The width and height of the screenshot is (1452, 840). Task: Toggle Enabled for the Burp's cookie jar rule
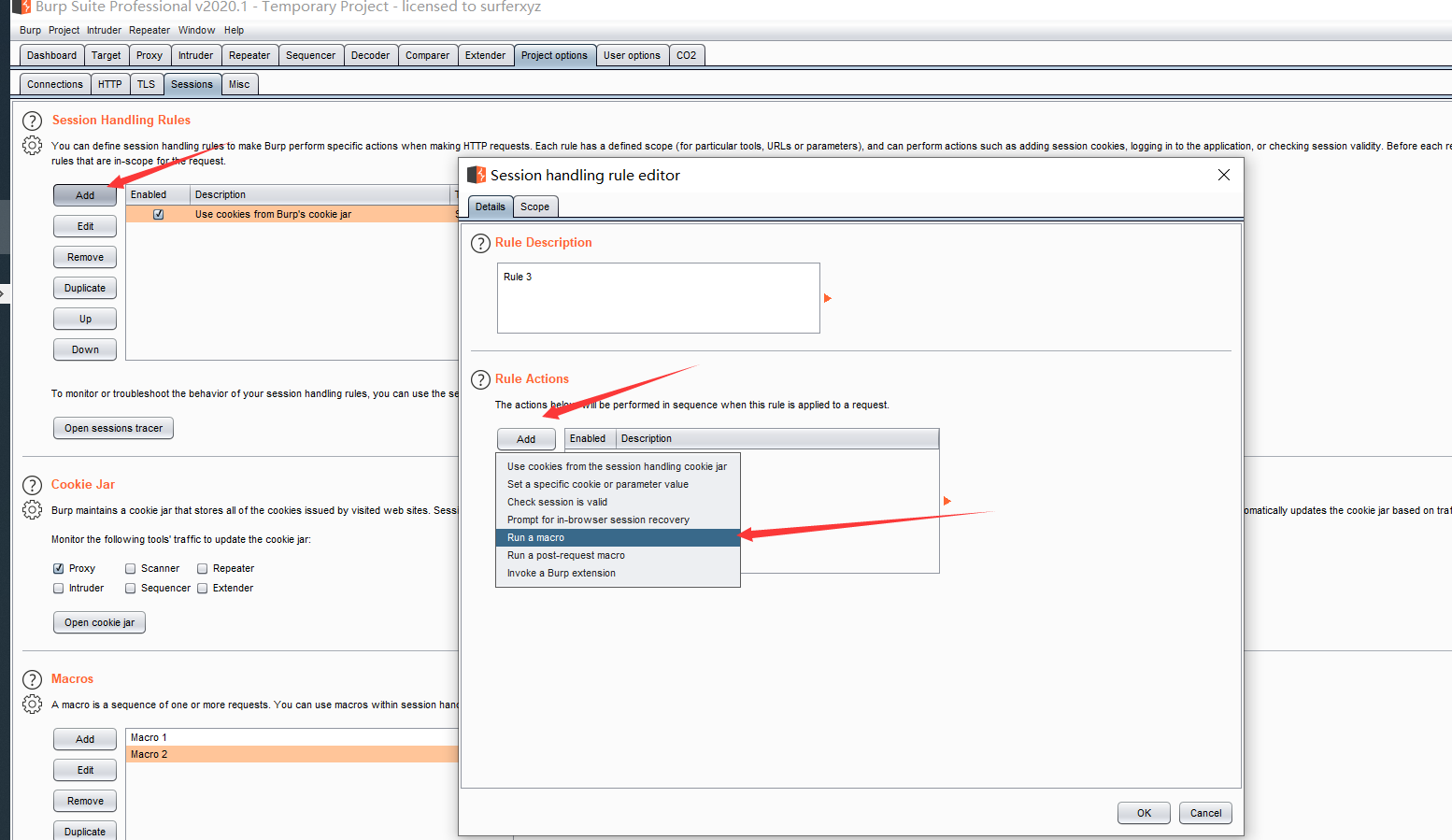click(159, 214)
